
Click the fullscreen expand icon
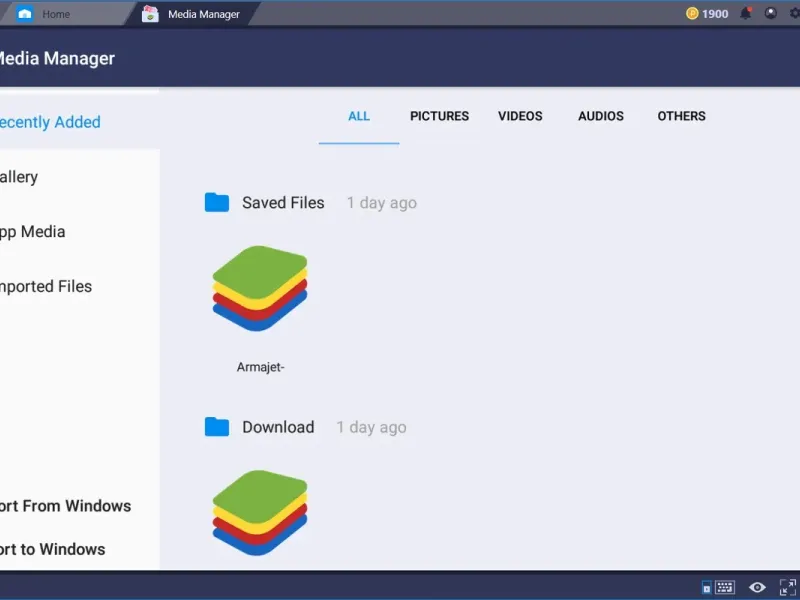pyautogui.click(x=788, y=588)
